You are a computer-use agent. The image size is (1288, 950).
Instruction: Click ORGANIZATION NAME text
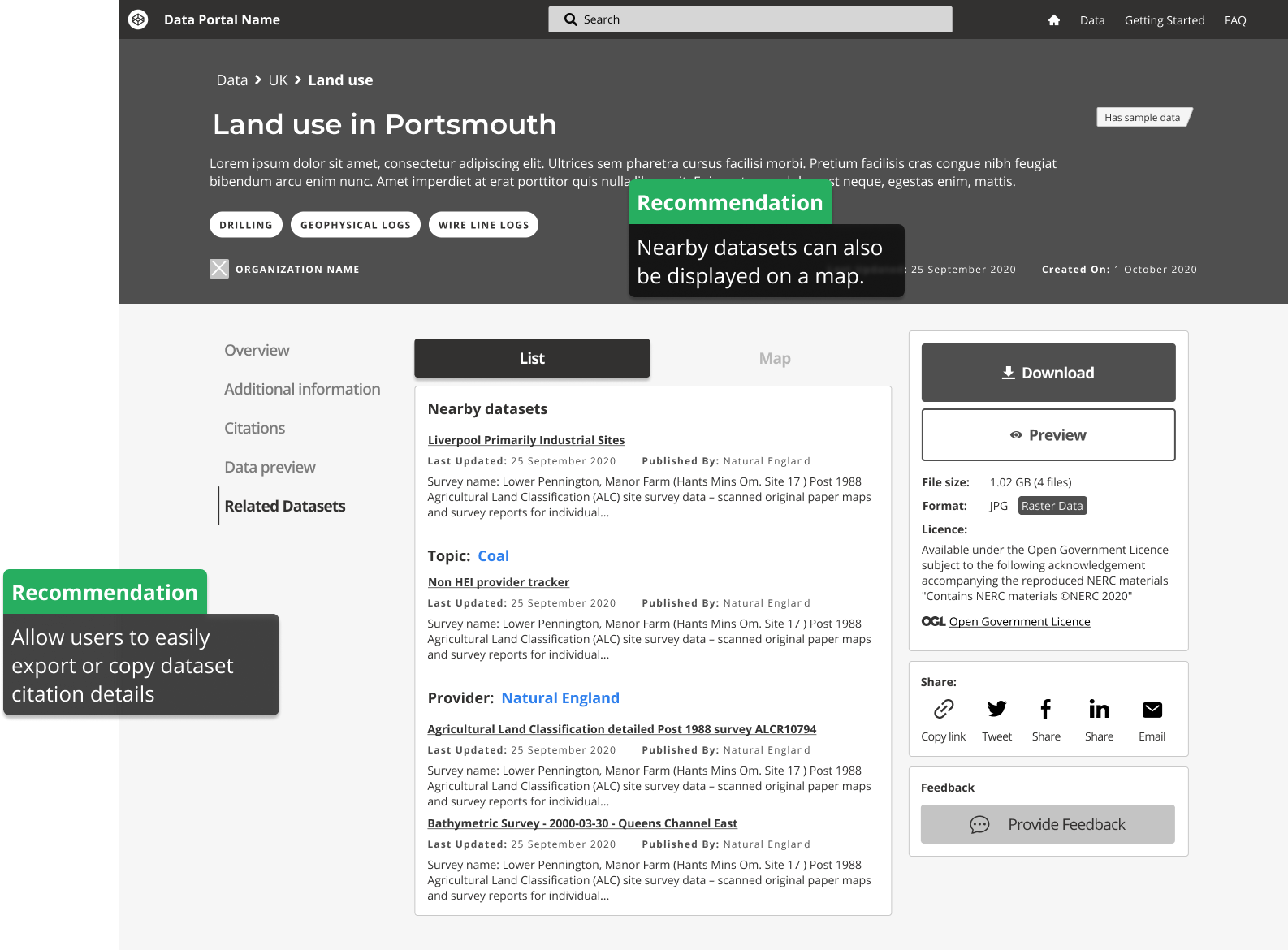point(297,270)
